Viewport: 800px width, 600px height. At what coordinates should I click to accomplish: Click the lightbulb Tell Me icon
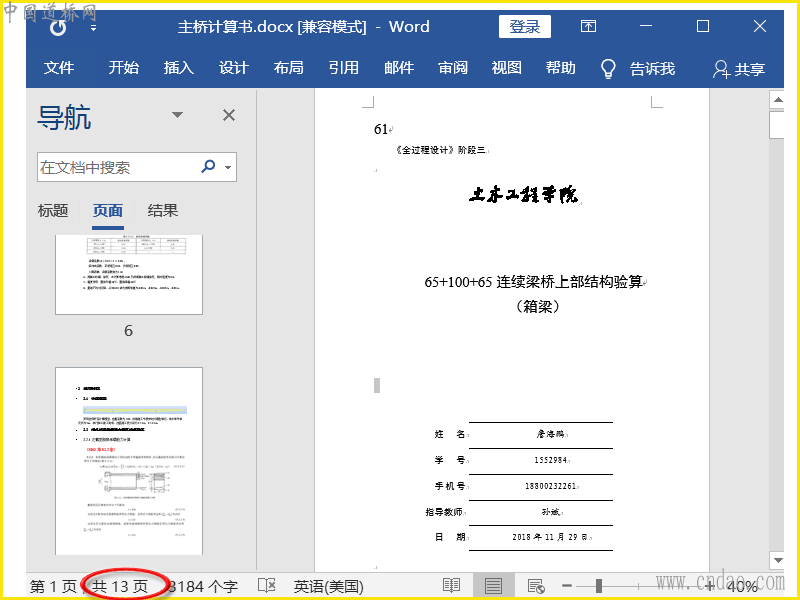pos(608,68)
